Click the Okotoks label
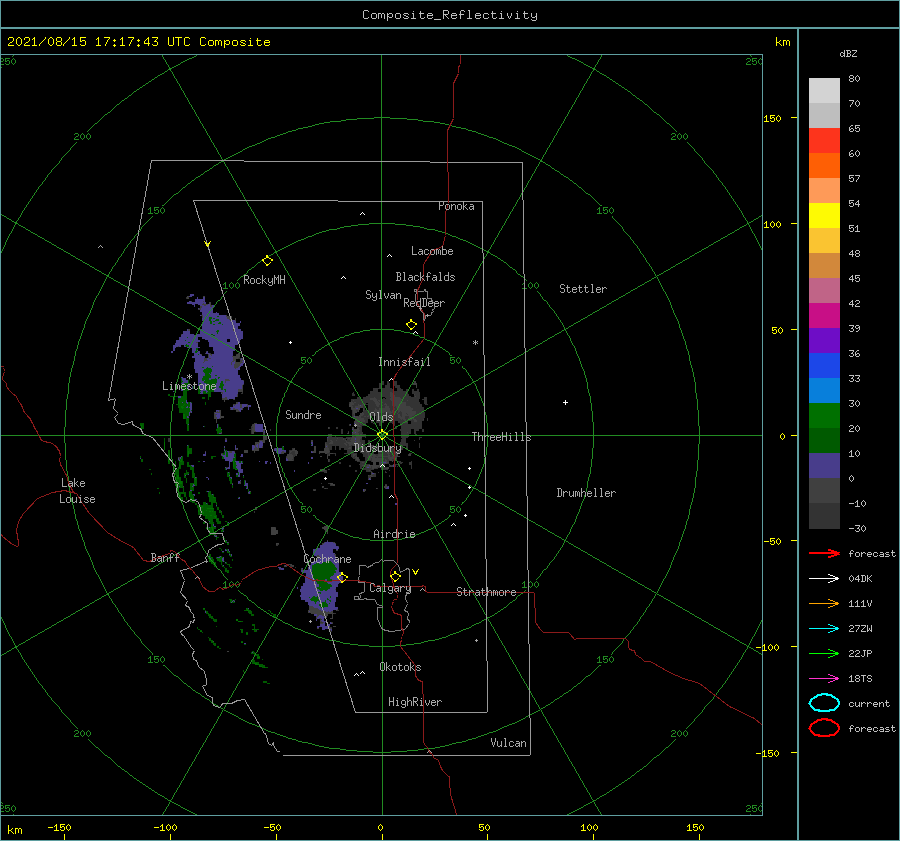The width and height of the screenshot is (900, 841). [400, 667]
